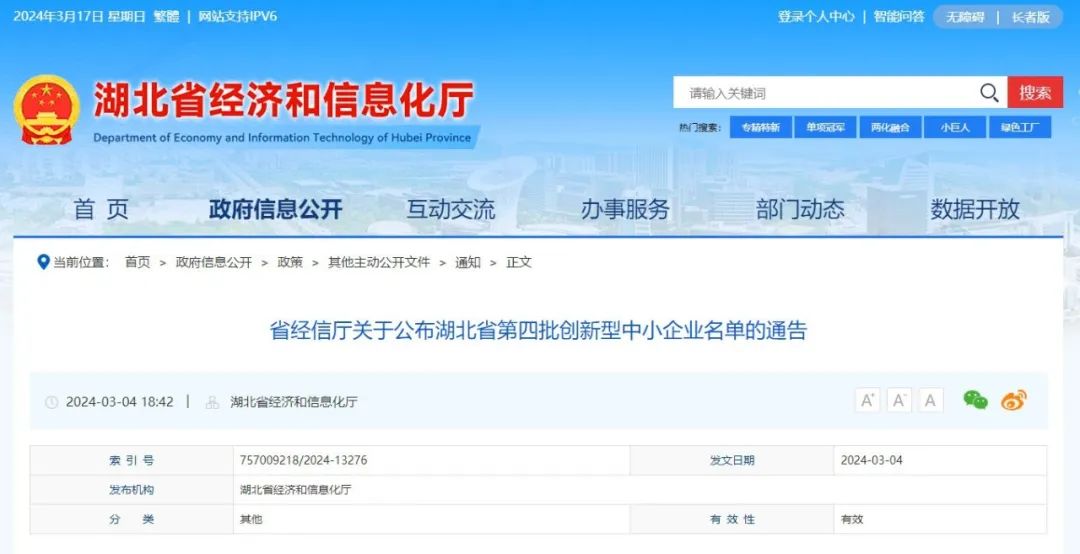Screen dimensions: 1080x554
Task: Focus the 请输入关键词 search field
Action: 827,92
